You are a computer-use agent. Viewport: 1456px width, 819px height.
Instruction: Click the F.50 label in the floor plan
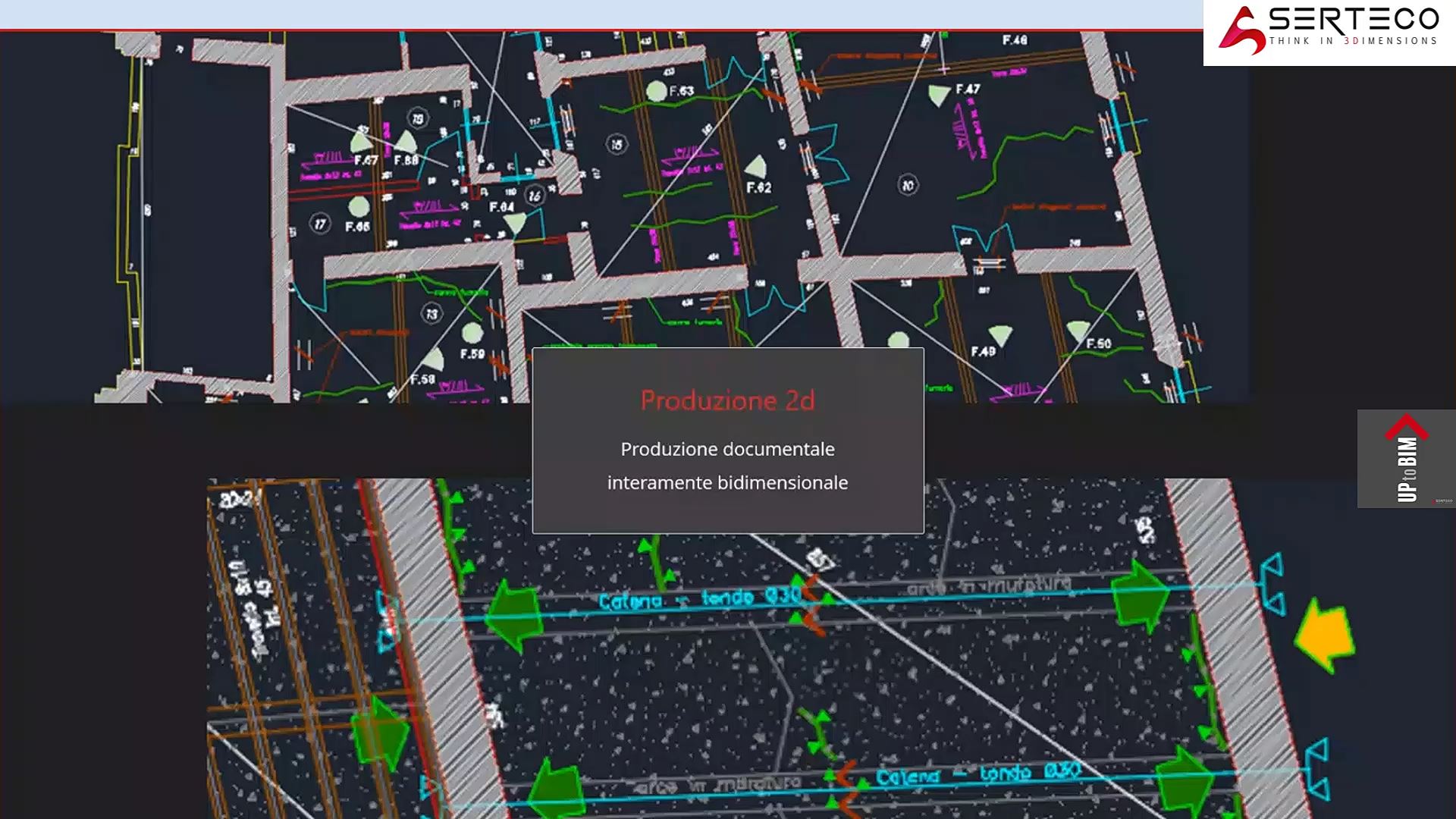(x=1099, y=344)
